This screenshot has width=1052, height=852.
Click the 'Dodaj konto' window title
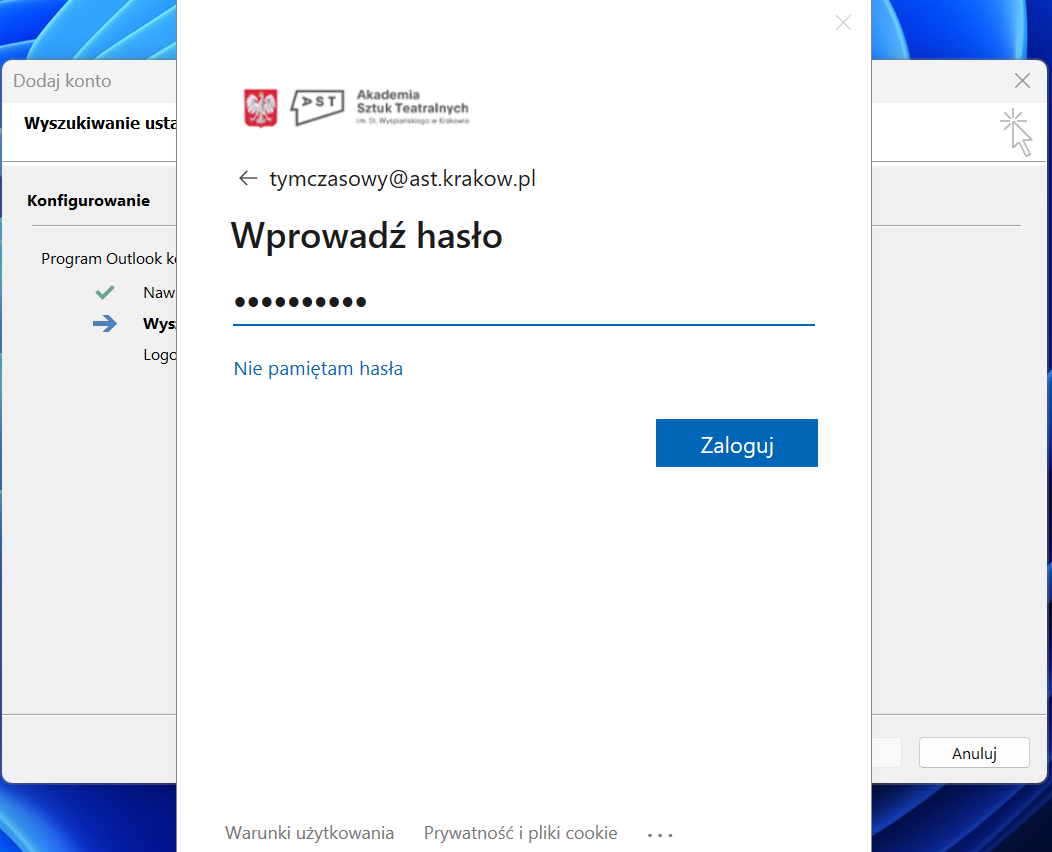pyautogui.click(x=62, y=81)
